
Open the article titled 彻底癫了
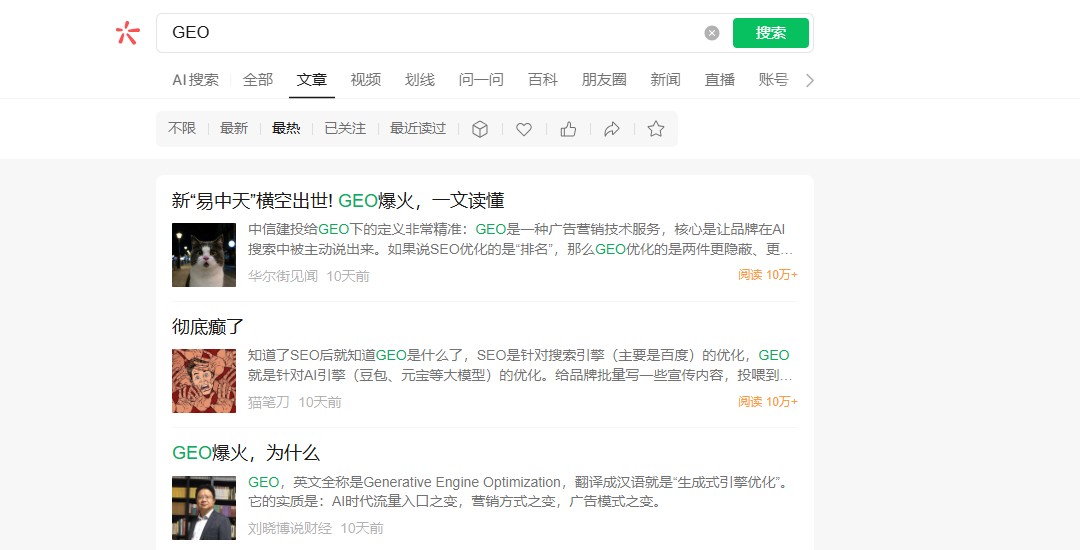tap(208, 327)
